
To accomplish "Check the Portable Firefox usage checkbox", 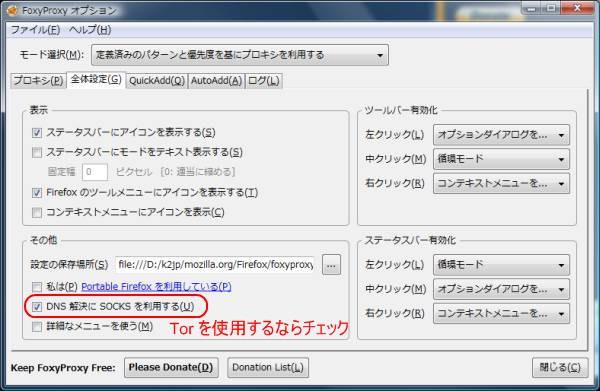I will tap(37, 287).
